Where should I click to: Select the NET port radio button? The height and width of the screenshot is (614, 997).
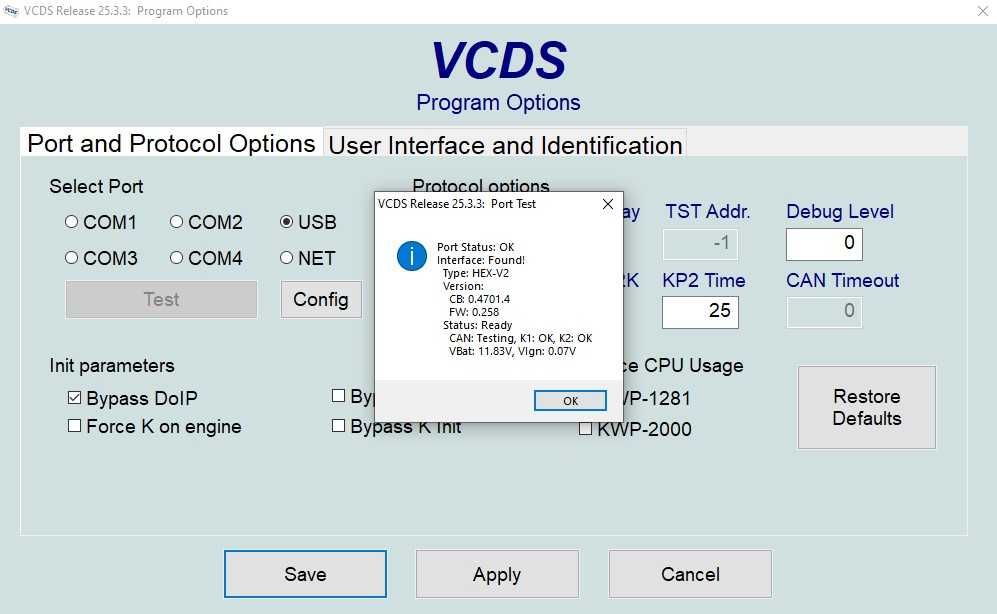point(287,257)
